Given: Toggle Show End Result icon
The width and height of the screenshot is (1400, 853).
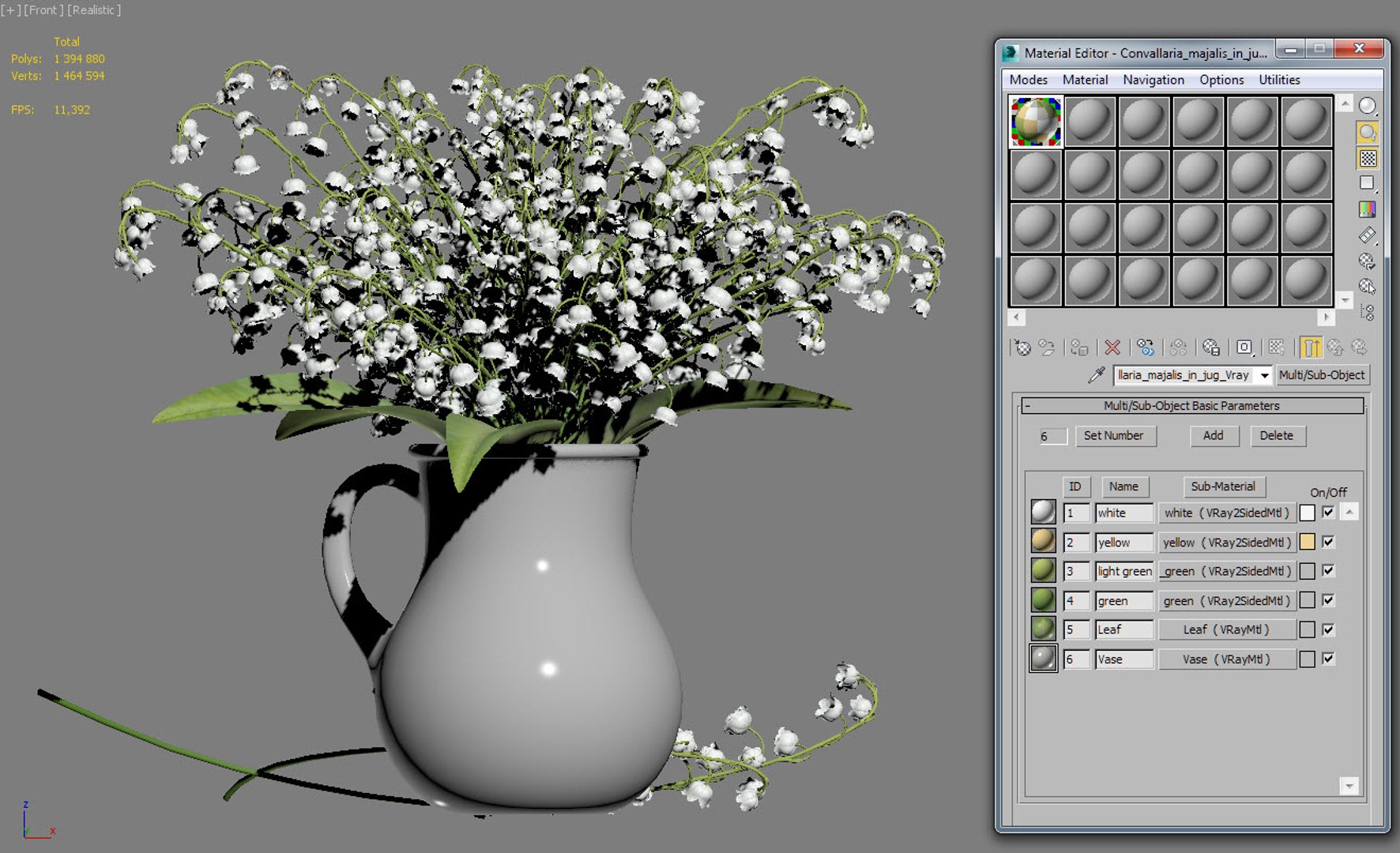Looking at the screenshot, I should point(1311,348).
